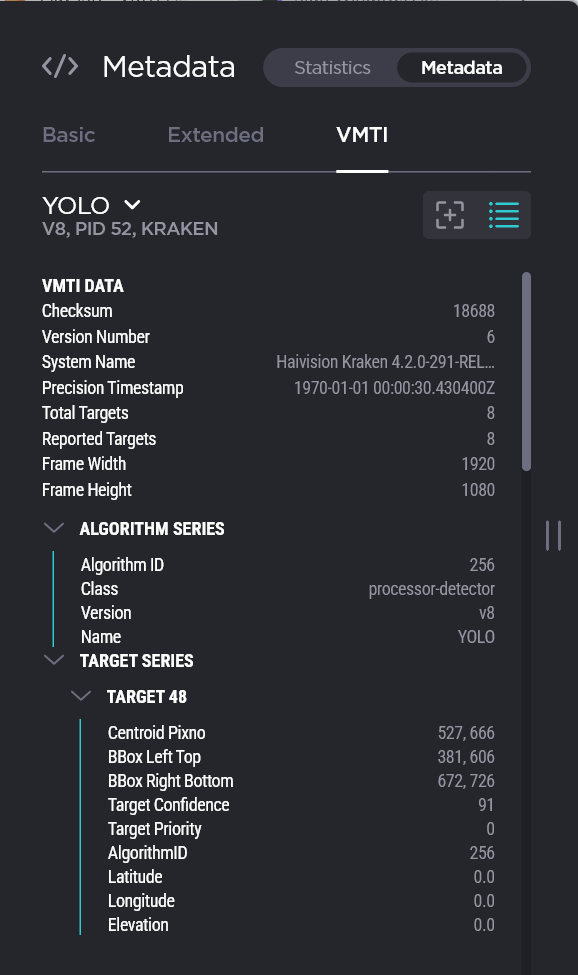Select the Precision Timestamp row
This screenshot has width=578, height=975.
click(268, 388)
